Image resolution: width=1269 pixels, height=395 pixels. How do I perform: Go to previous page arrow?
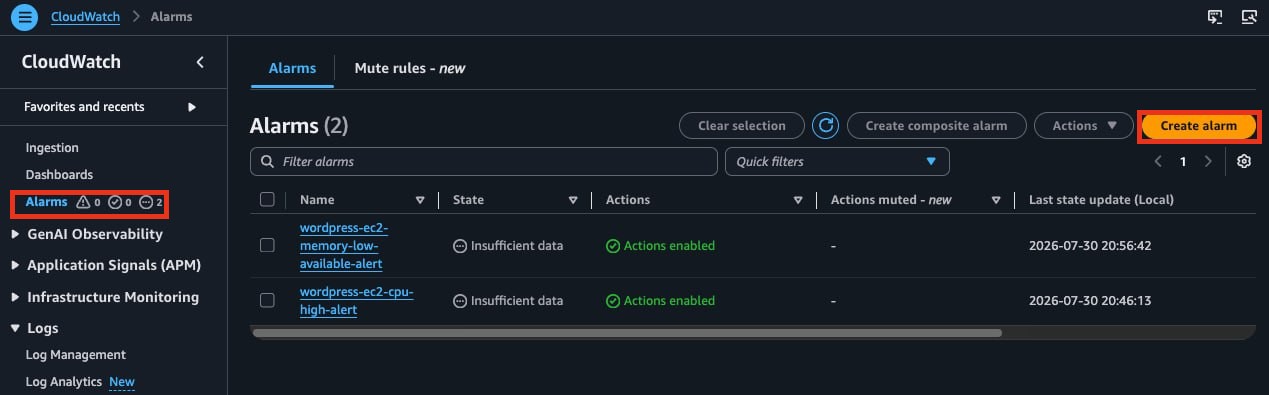1158,161
